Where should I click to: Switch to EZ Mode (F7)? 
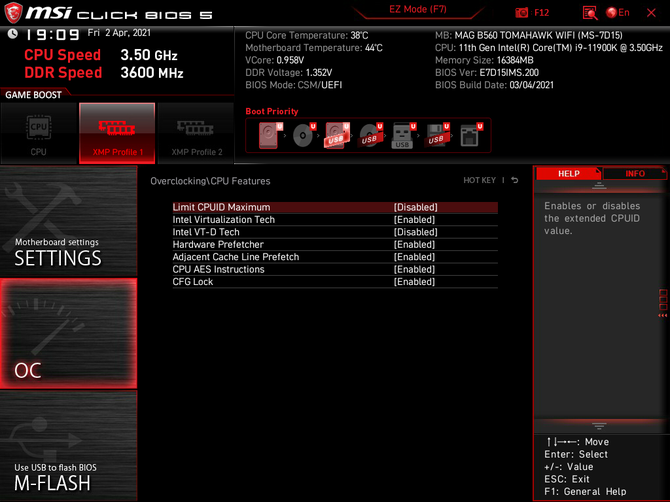[417, 9]
